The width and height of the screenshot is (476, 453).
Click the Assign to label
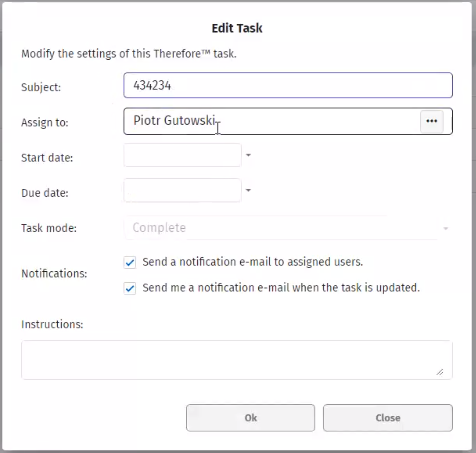45,123
